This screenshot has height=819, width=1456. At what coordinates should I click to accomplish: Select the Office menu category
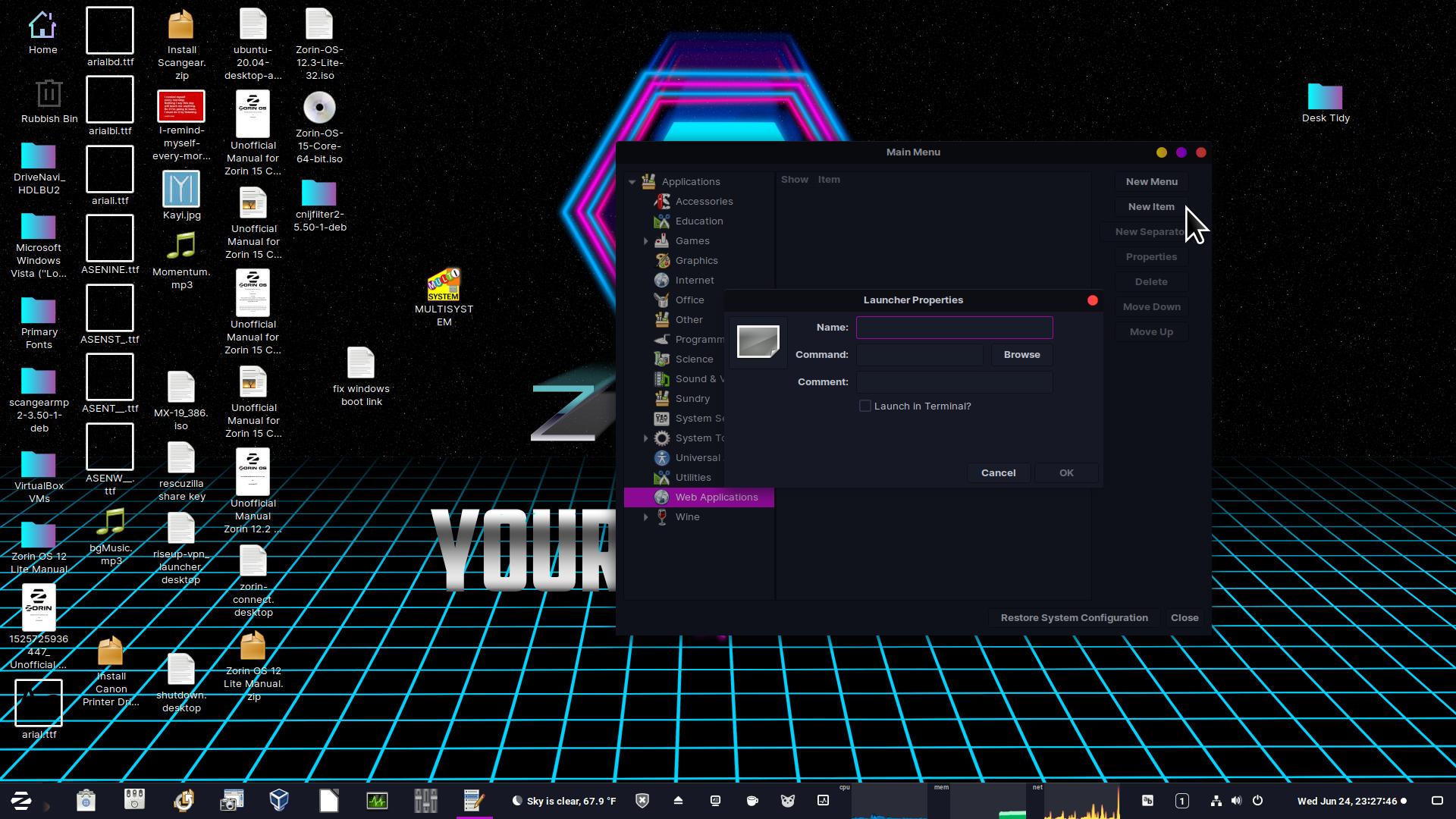point(689,300)
